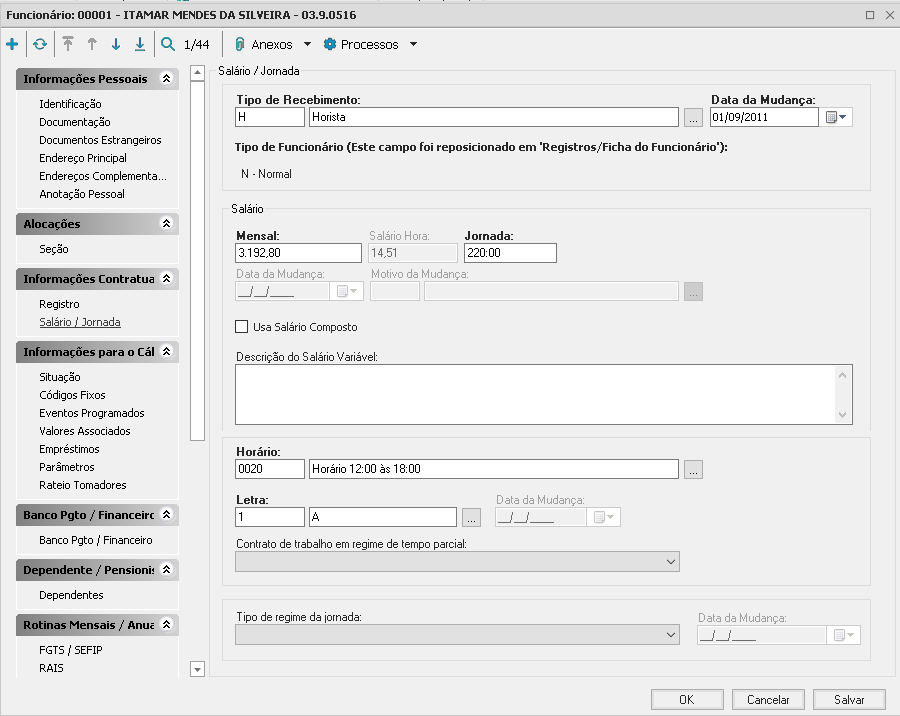This screenshot has width=900, height=716.
Task: Open Documentação in sidebar
Action: [75, 122]
